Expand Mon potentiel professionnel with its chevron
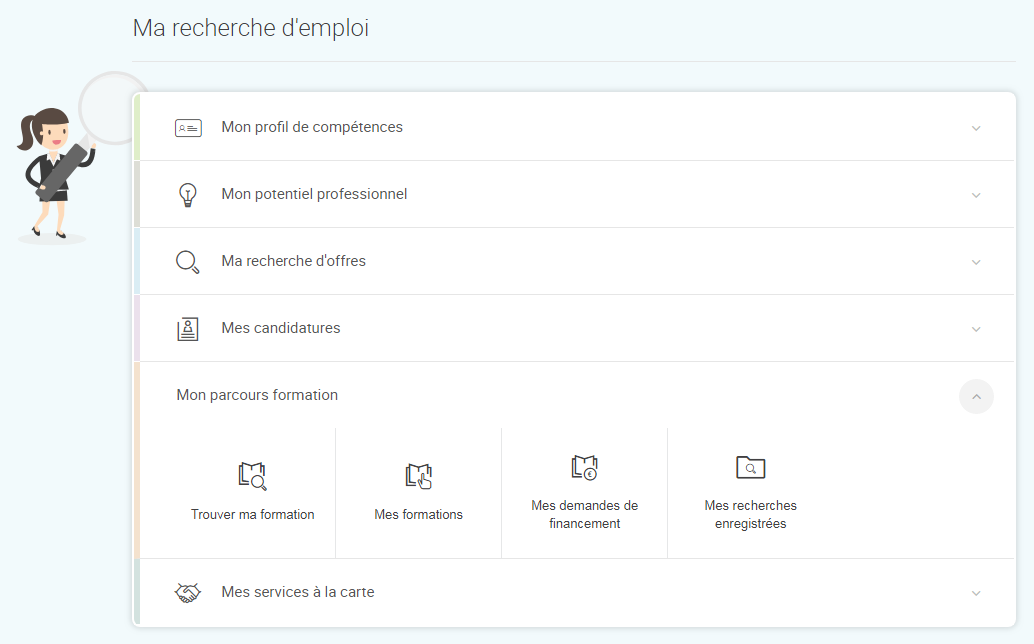This screenshot has height=644, width=1034. click(x=976, y=195)
